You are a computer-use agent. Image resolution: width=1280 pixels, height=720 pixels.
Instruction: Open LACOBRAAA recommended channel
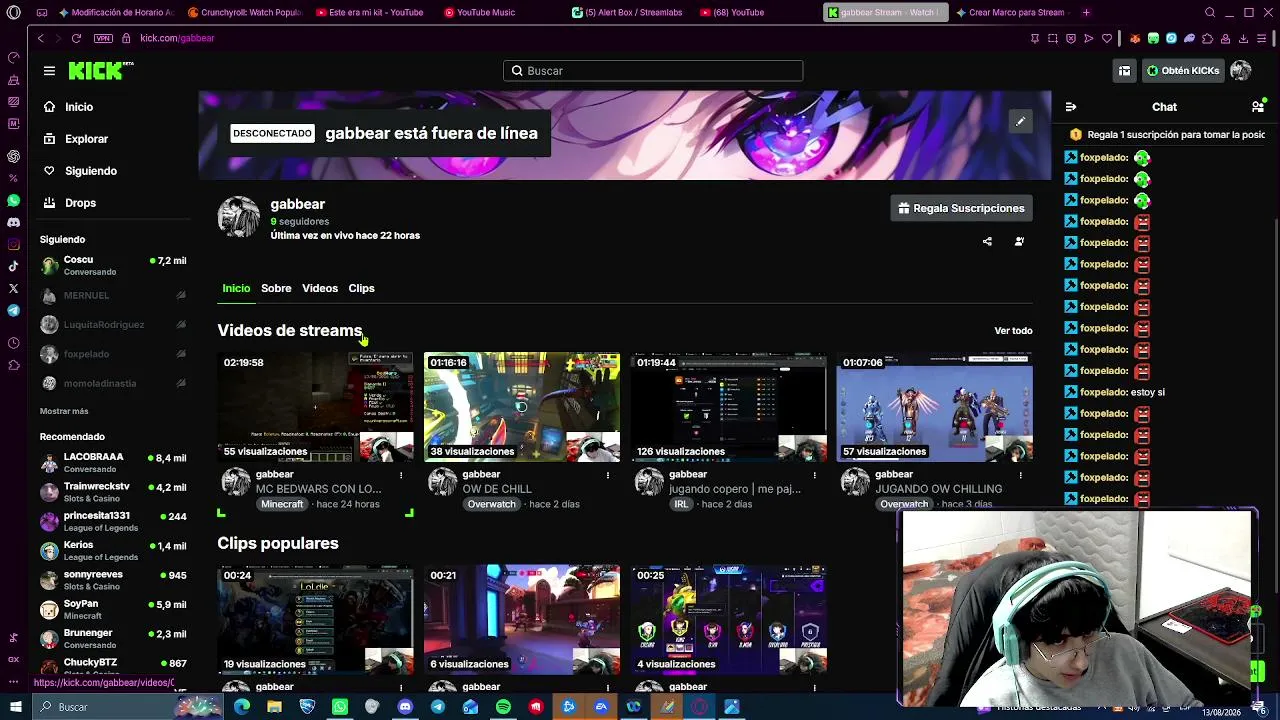coord(113,463)
